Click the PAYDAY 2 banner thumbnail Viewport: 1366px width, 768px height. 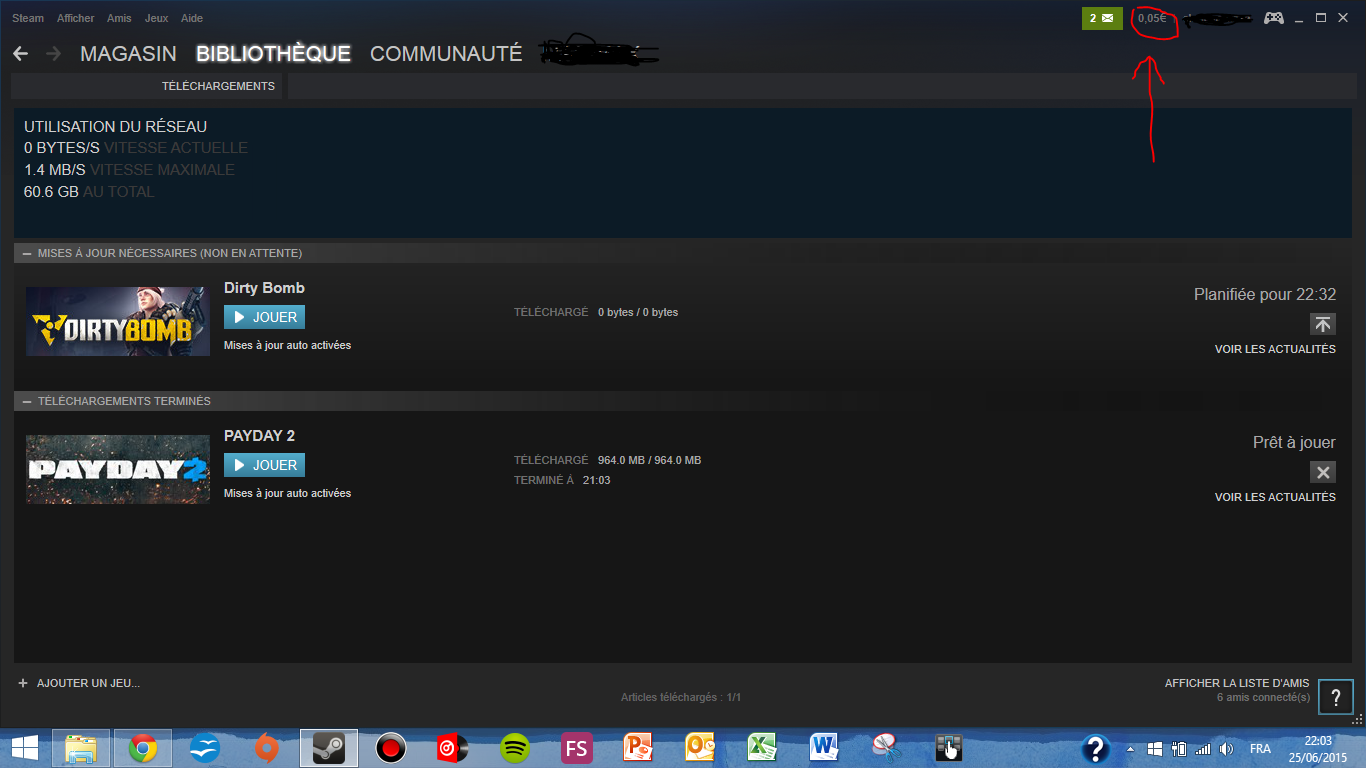pyautogui.click(x=118, y=470)
